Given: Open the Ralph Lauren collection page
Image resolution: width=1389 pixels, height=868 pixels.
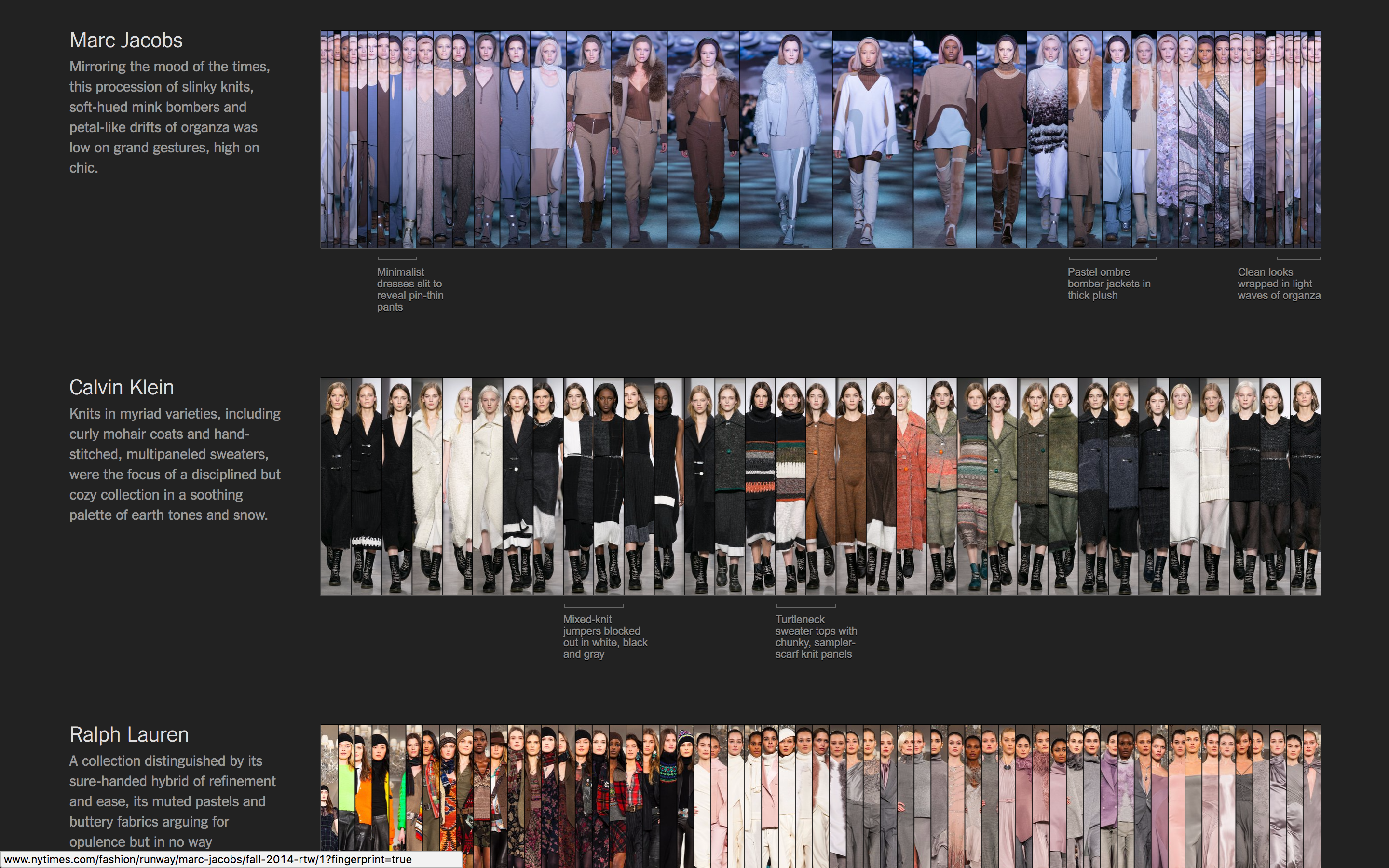Looking at the screenshot, I should click(129, 734).
